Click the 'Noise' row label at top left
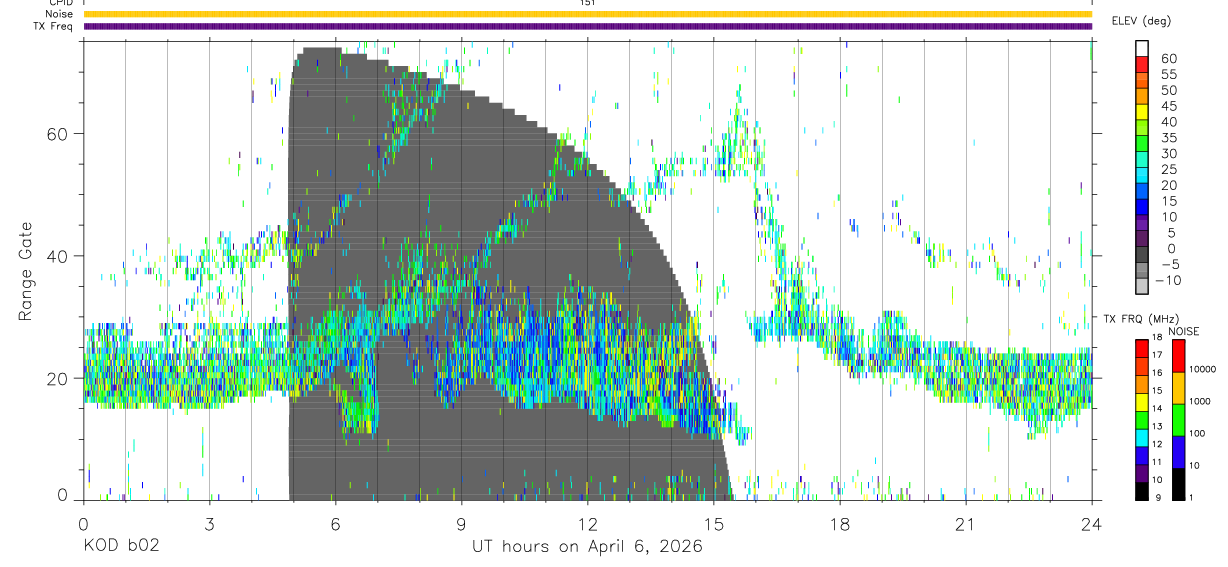 click(x=59, y=14)
